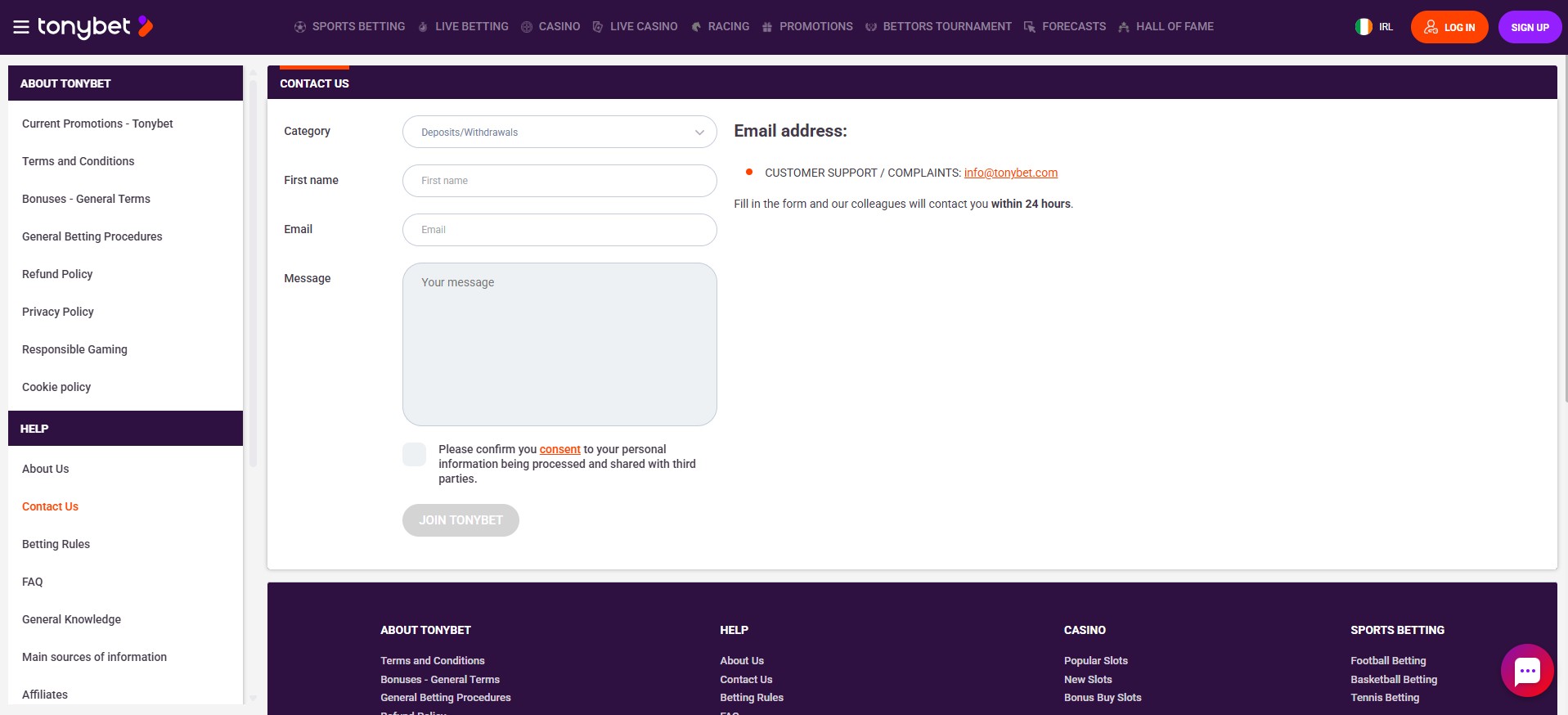Click the Ireland flag icon
The width and height of the screenshot is (1568, 715).
1363,27
